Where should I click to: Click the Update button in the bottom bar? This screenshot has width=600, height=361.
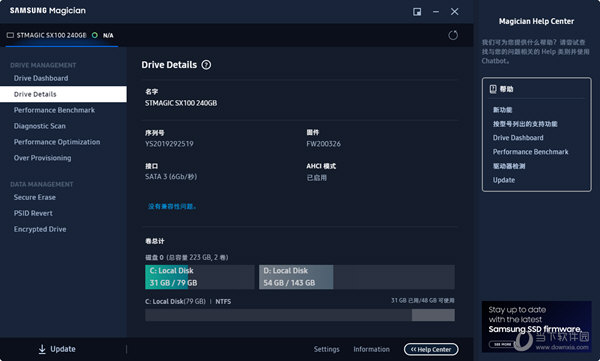tap(57, 349)
